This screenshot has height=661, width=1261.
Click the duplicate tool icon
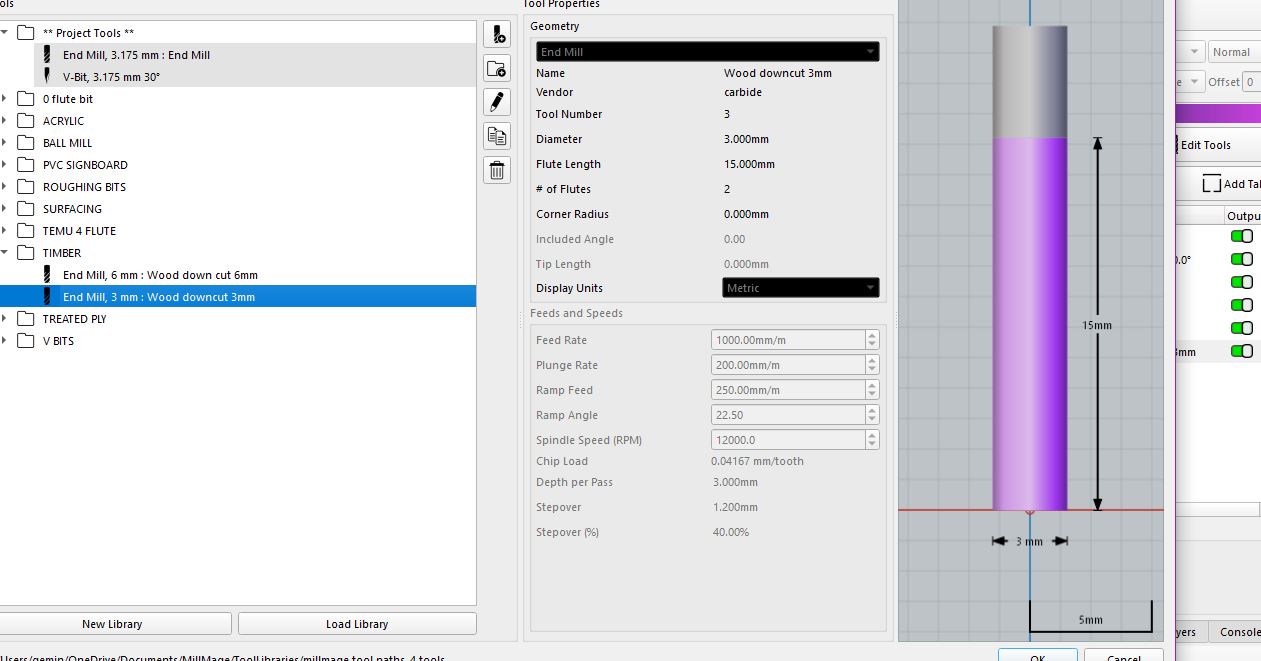click(496, 136)
